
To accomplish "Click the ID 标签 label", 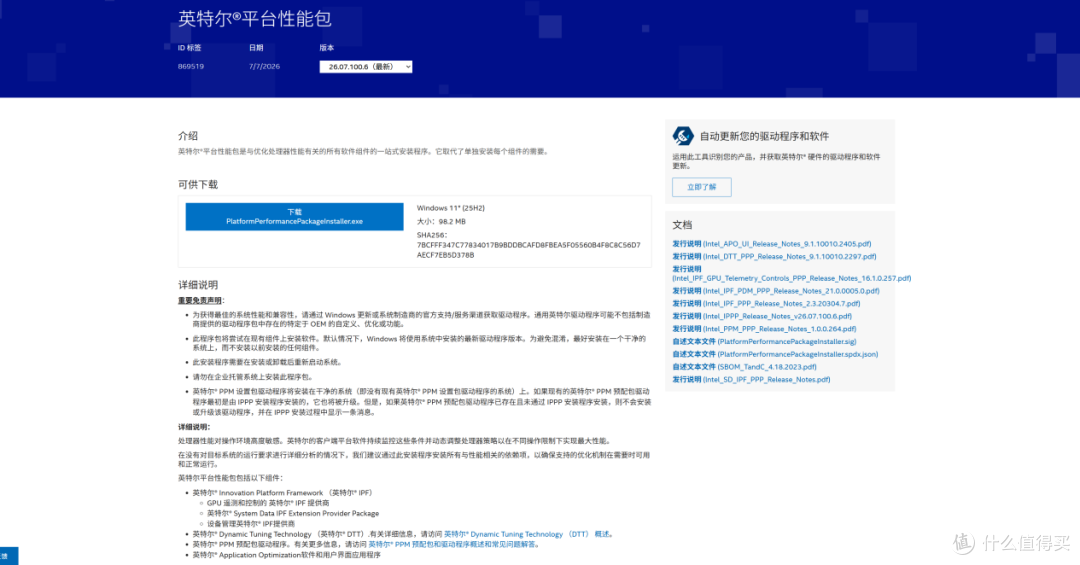I will (x=189, y=48).
